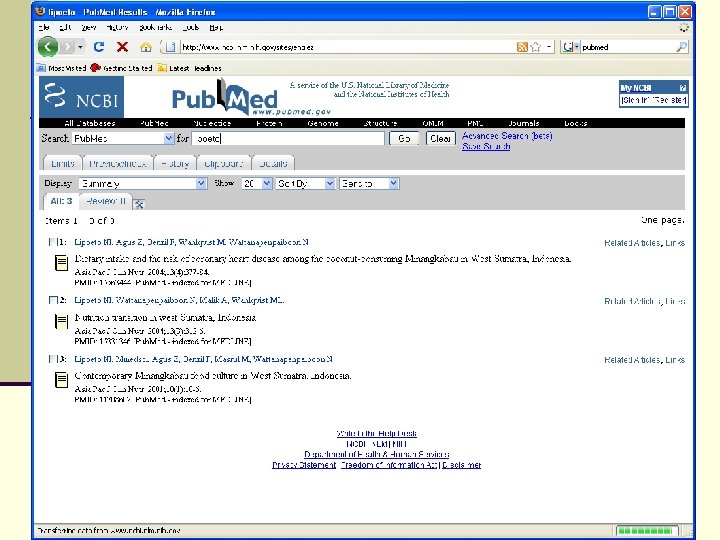The image size is (720, 540).
Task: Select the All: 3 results tab
Action: 61,201
